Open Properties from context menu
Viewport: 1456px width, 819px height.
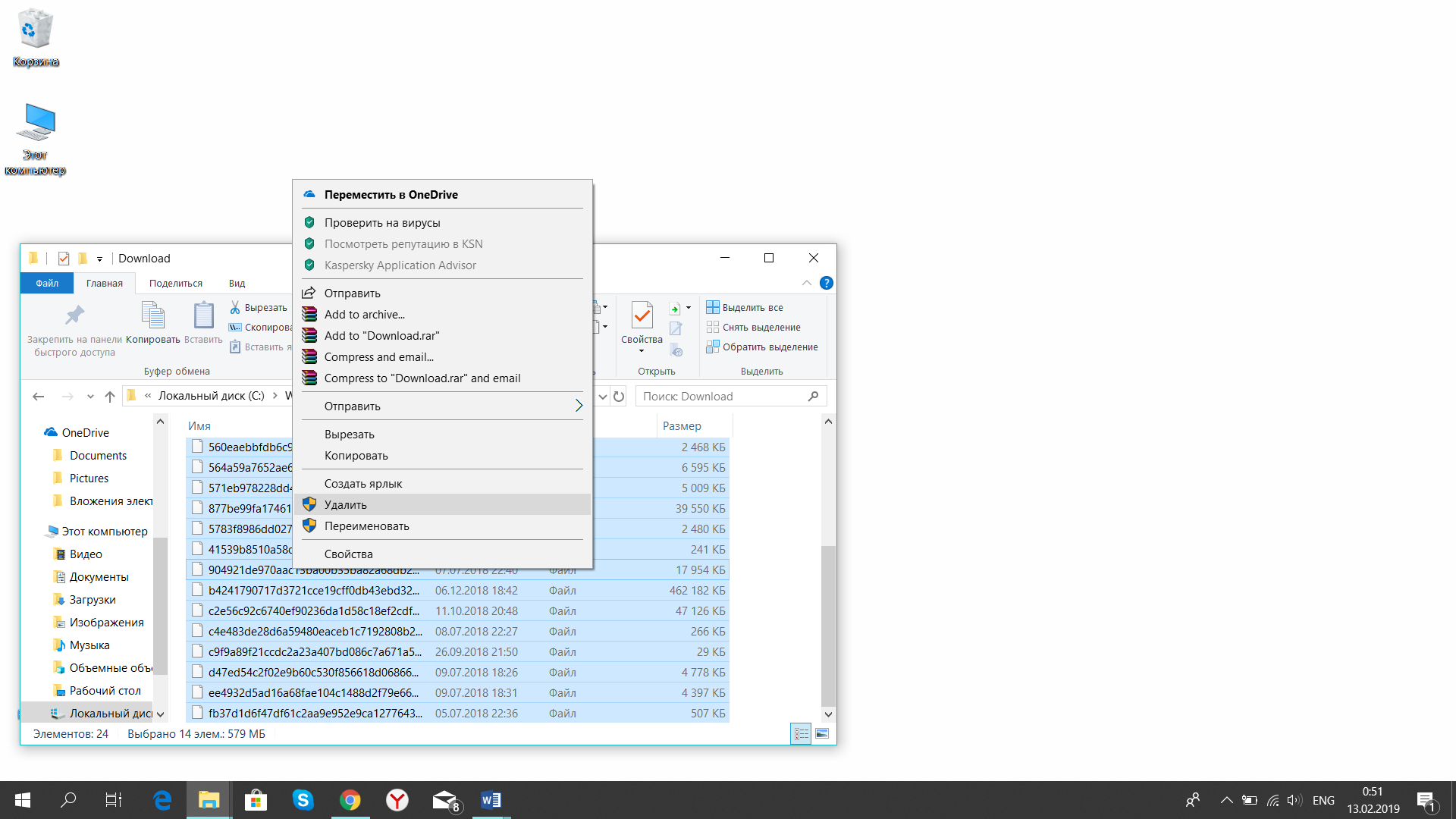pos(443,554)
